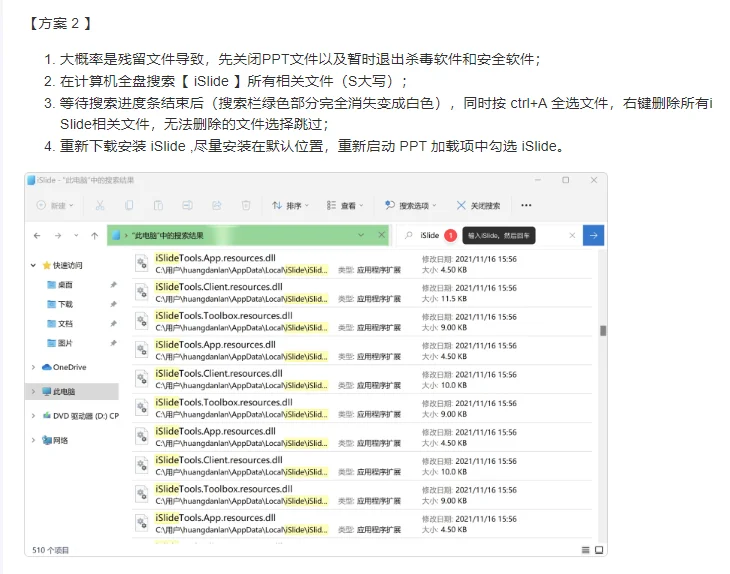
Task: Click the Paste clipboard icon in toolbar
Action: point(158,205)
